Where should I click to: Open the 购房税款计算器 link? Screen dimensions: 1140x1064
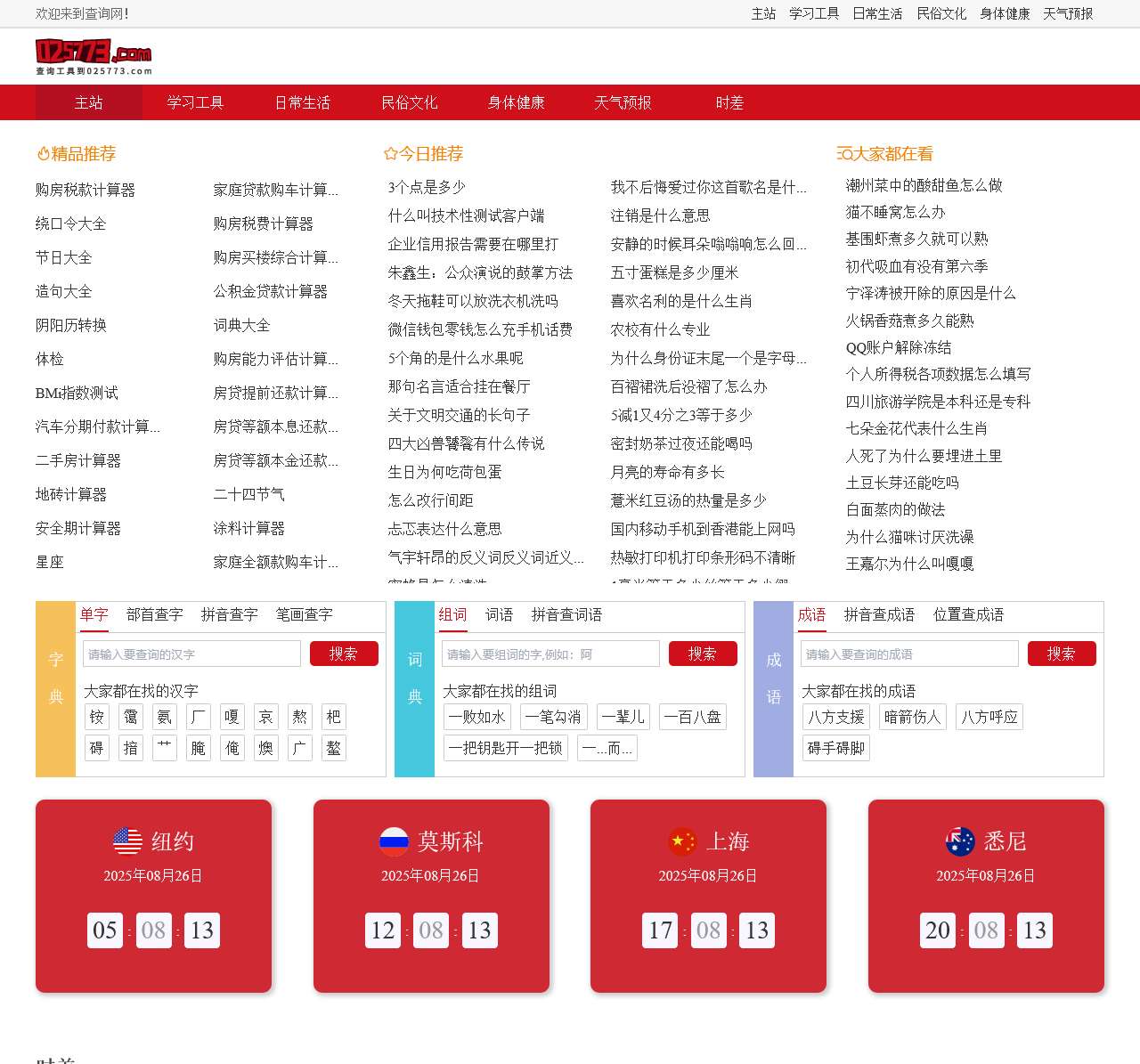click(86, 189)
